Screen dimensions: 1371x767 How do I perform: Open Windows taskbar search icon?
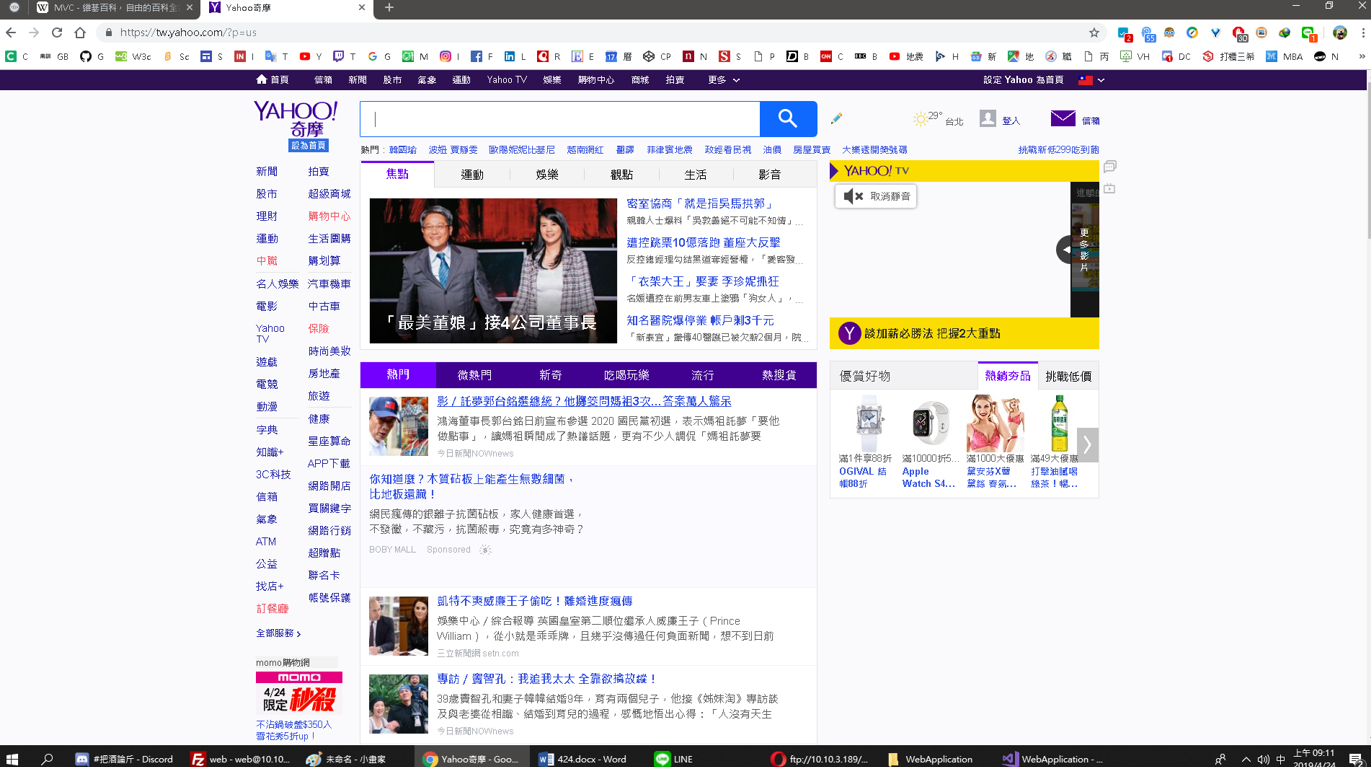click(x=47, y=759)
